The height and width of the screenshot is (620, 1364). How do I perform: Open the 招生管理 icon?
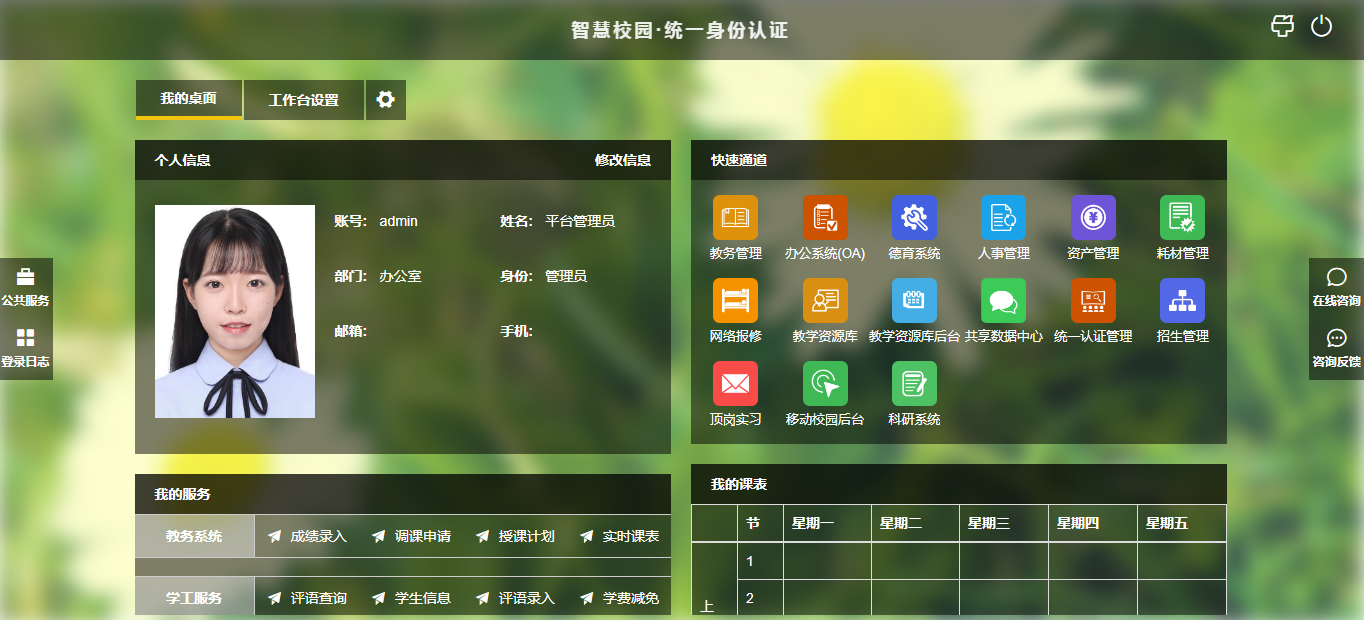1180,300
